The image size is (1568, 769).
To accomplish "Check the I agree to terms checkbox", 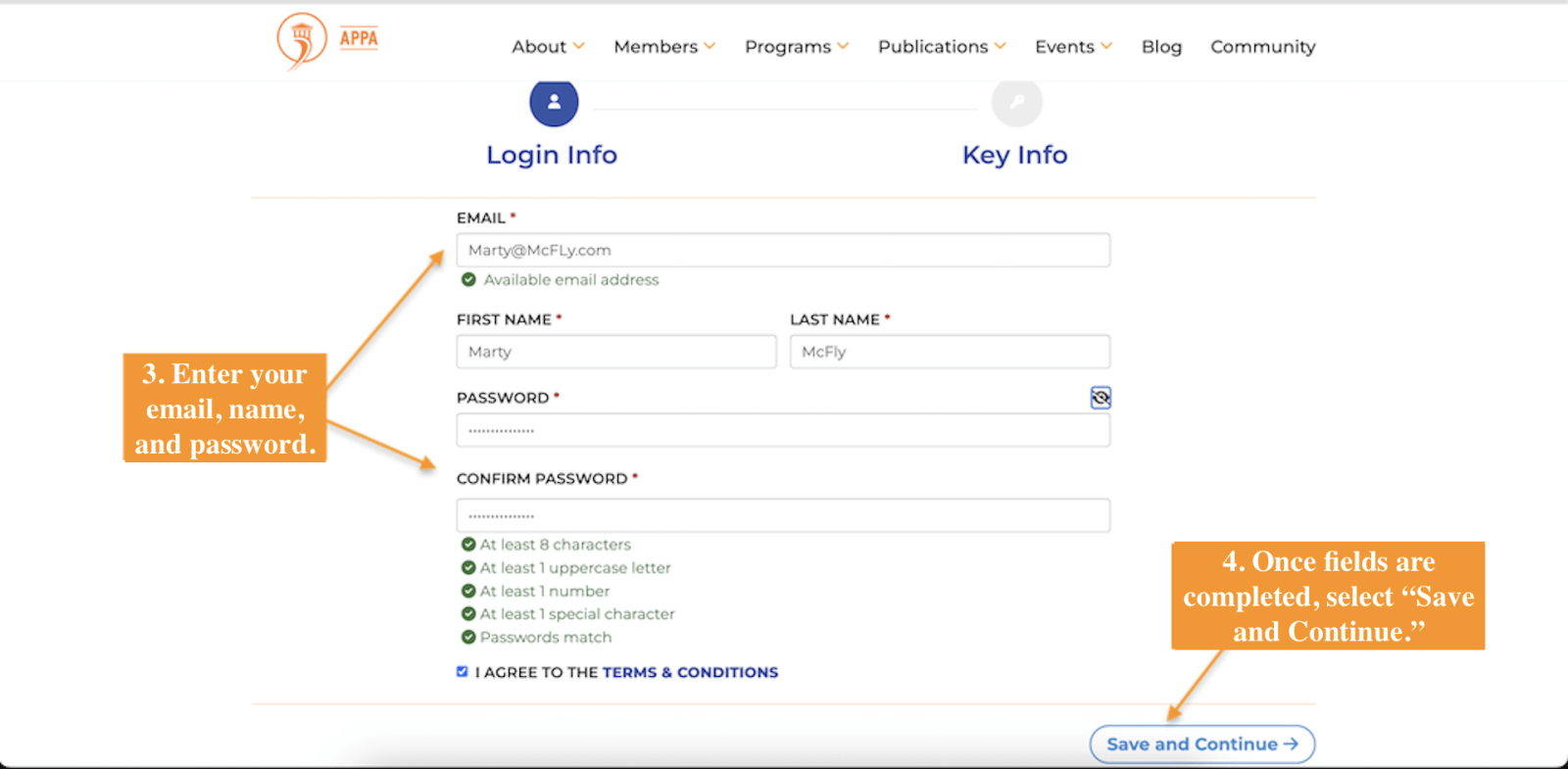I will (463, 672).
